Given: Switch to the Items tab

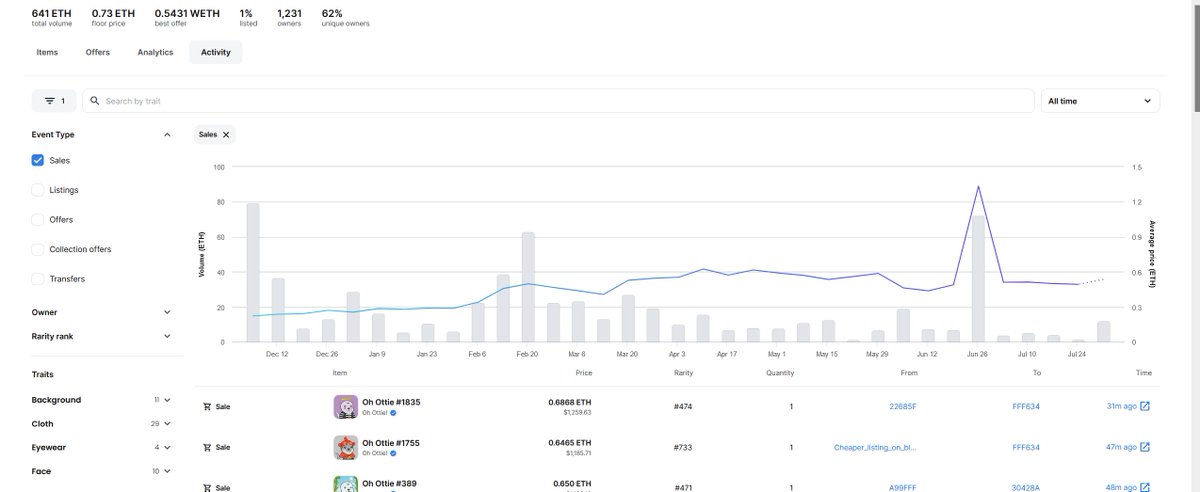Looking at the screenshot, I should click(47, 52).
